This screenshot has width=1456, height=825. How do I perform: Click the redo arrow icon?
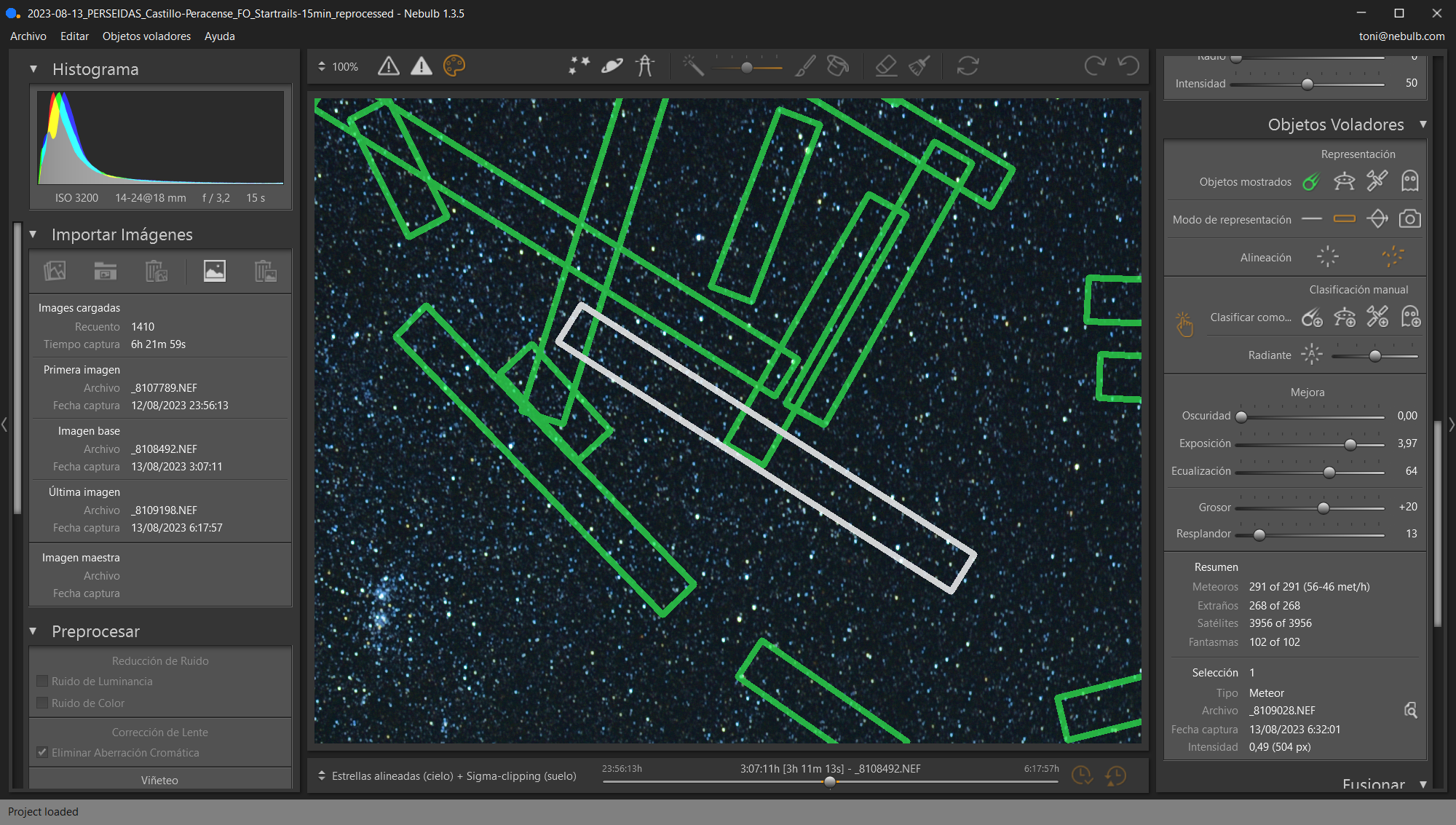coord(1095,66)
